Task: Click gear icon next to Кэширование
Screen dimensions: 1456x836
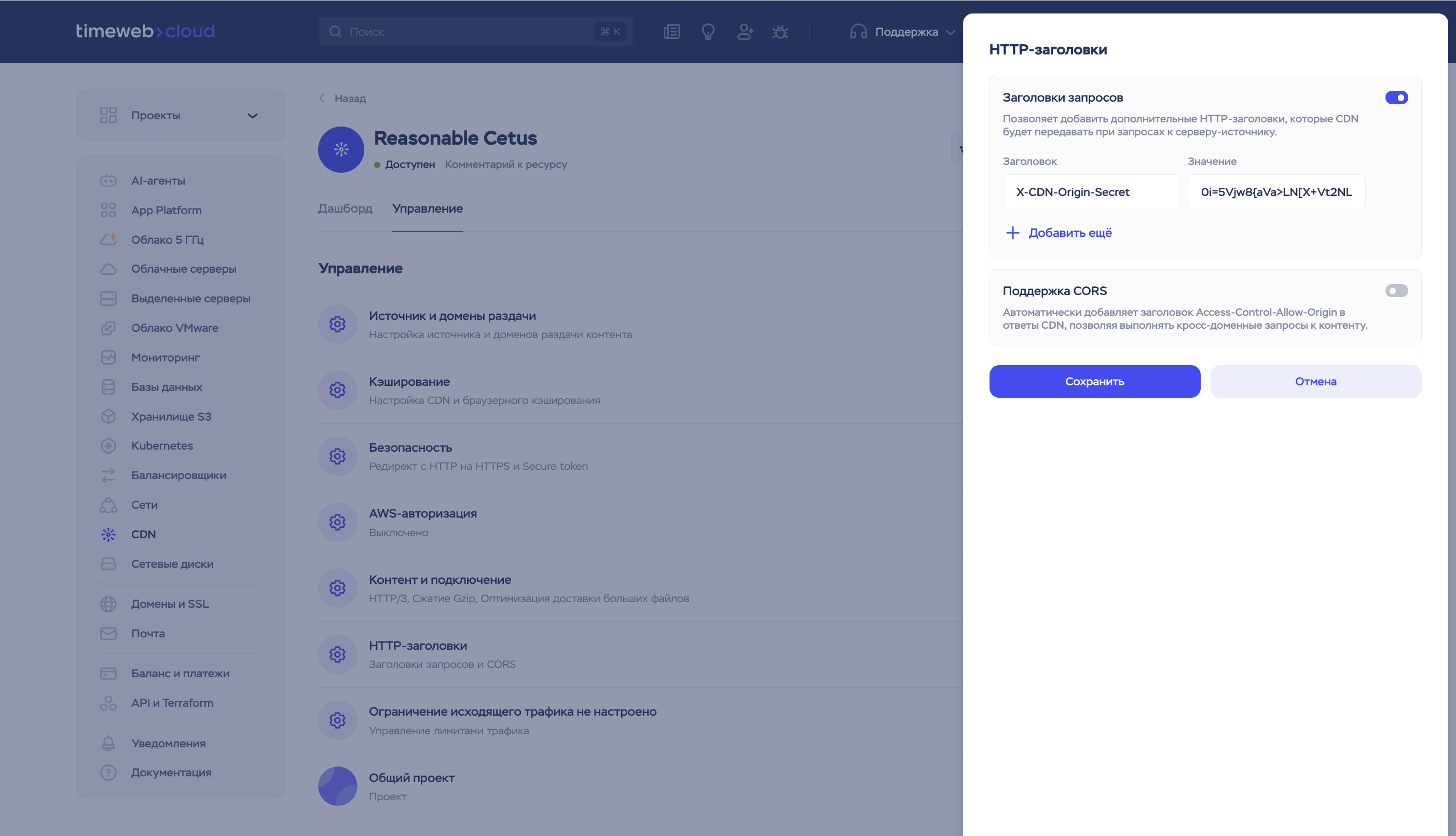Action: 337,391
